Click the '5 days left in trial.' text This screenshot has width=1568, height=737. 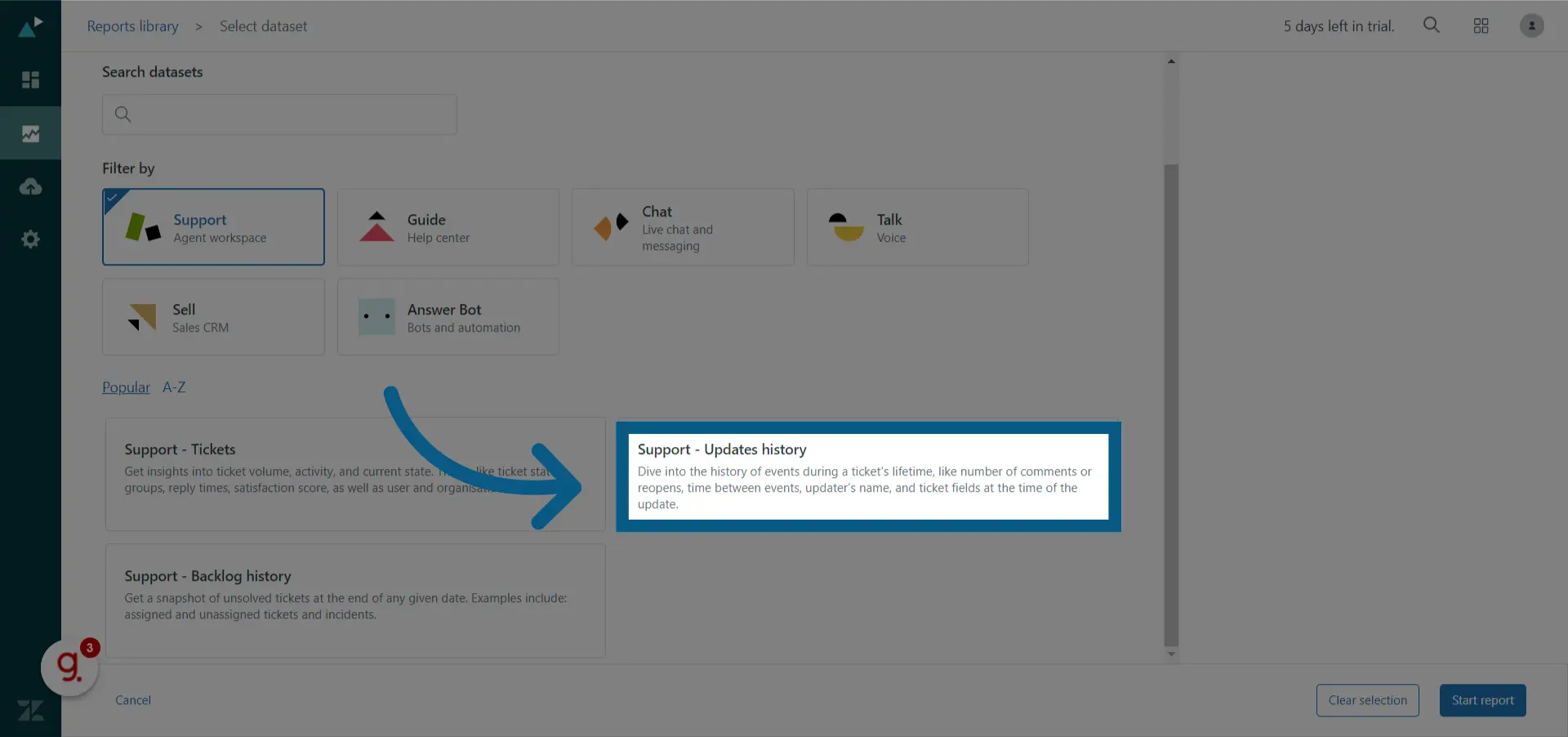click(1339, 26)
